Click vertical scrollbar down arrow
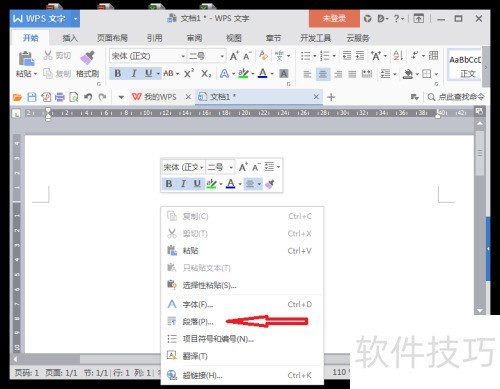The height and width of the screenshot is (389, 500). (x=480, y=311)
